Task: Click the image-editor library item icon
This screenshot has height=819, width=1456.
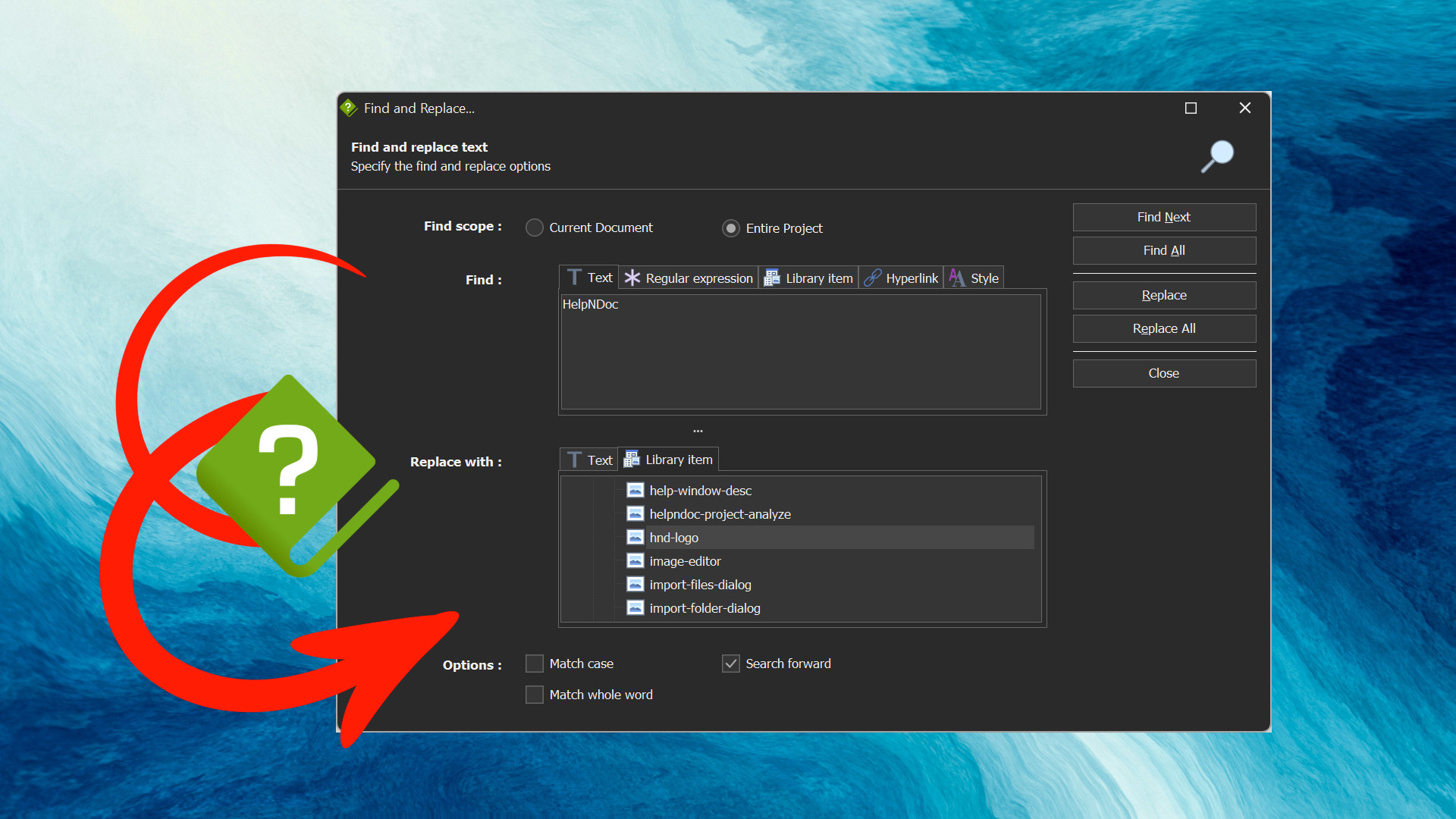Action: [x=635, y=561]
